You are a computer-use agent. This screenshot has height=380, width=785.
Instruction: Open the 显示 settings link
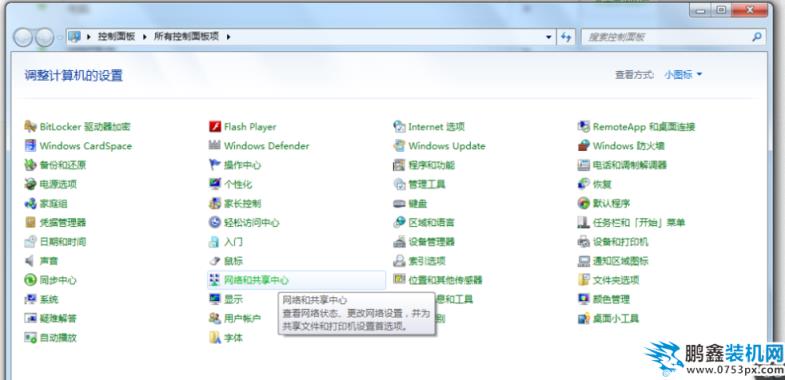pyautogui.click(x=233, y=299)
